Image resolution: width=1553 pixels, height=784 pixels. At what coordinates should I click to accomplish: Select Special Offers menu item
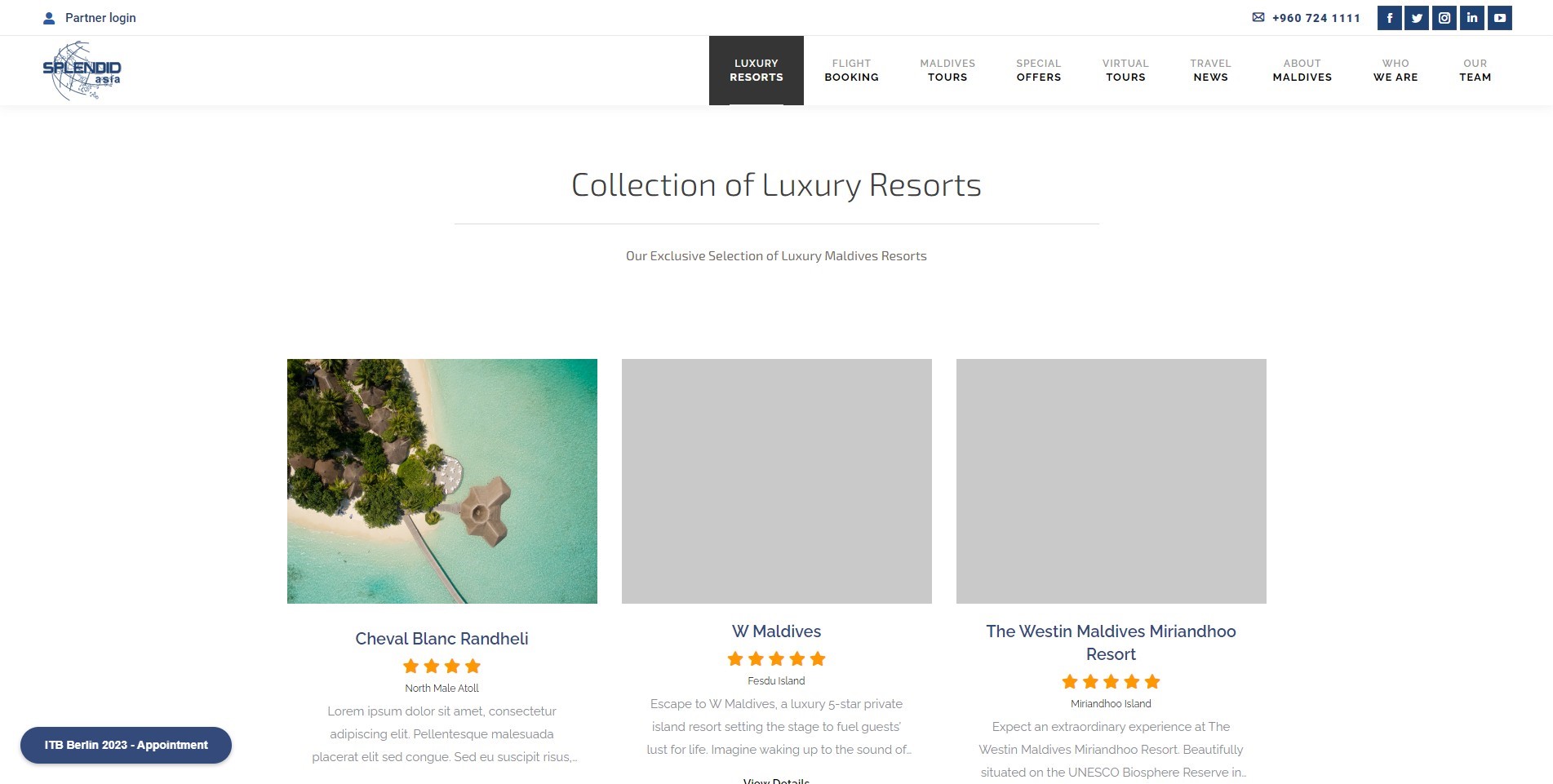click(1039, 70)
